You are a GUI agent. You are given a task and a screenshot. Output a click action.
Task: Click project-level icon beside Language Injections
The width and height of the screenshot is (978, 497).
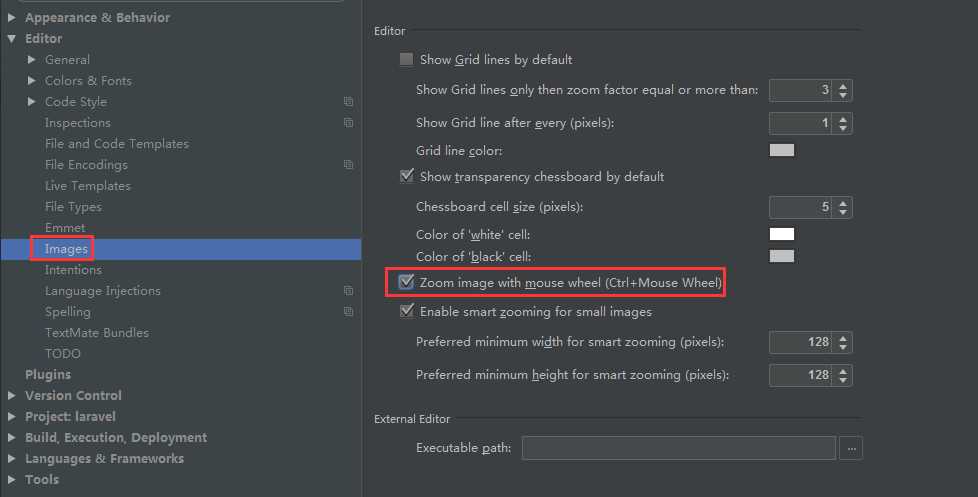(348, 291)
